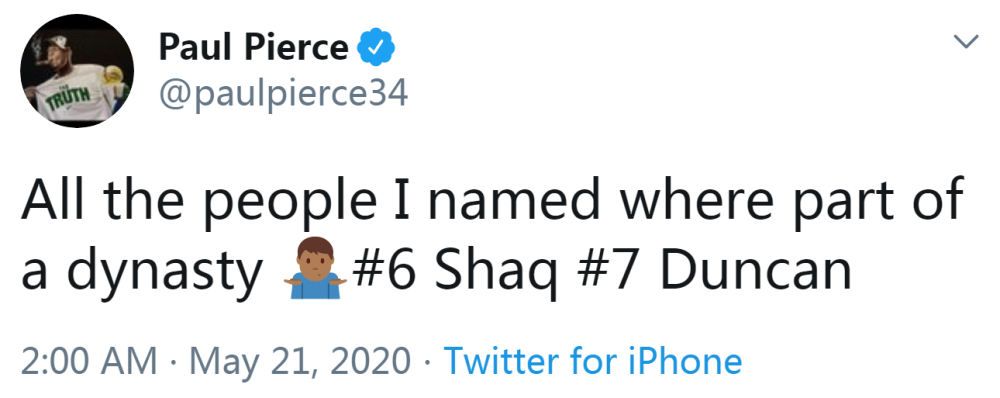Visit the @paulpierce34 handle
Image resolution: width=1000 pixels, height=398 pixels.
(x=283, y=93)
